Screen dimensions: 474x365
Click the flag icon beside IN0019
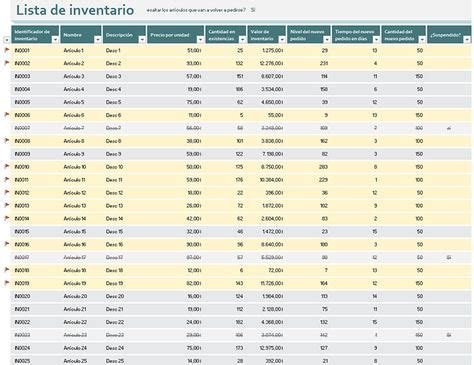7,283
